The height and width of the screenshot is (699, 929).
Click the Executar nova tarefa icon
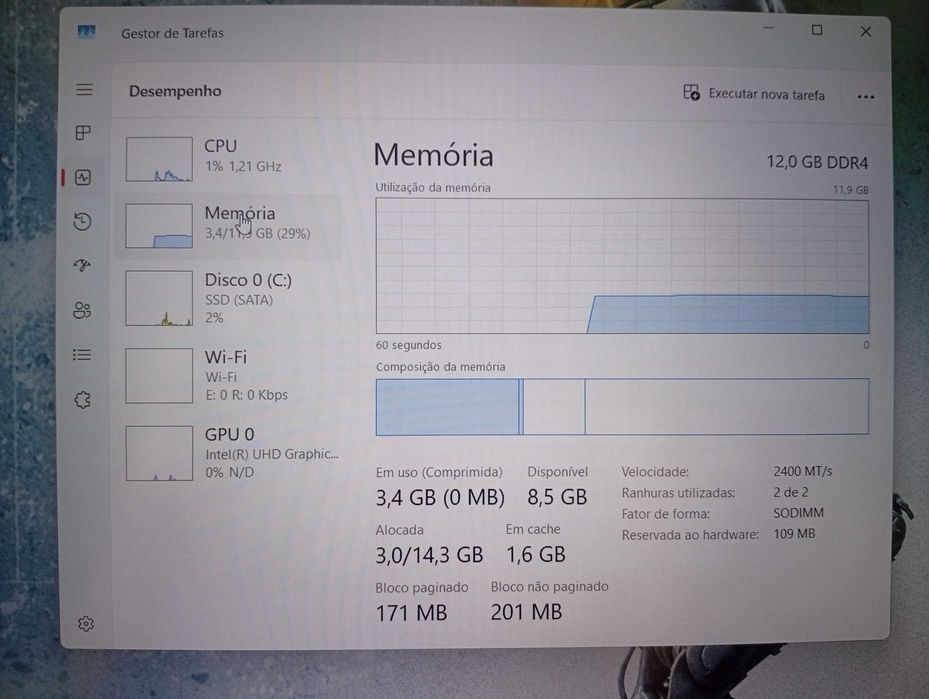[x=691, y=92]
